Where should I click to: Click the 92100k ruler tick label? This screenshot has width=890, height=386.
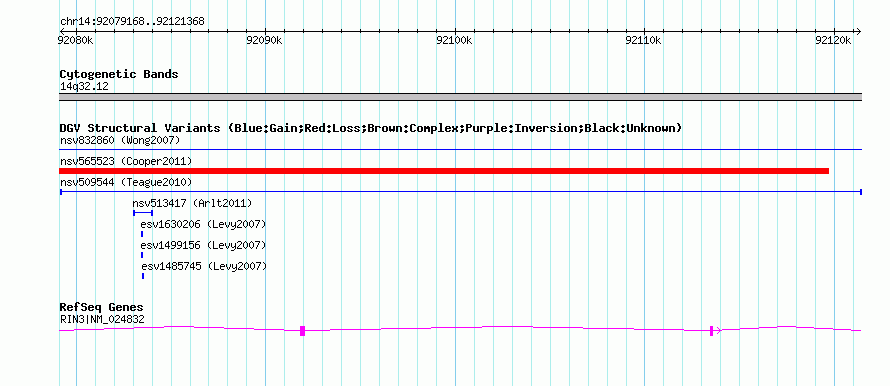(x=454, y=40)
